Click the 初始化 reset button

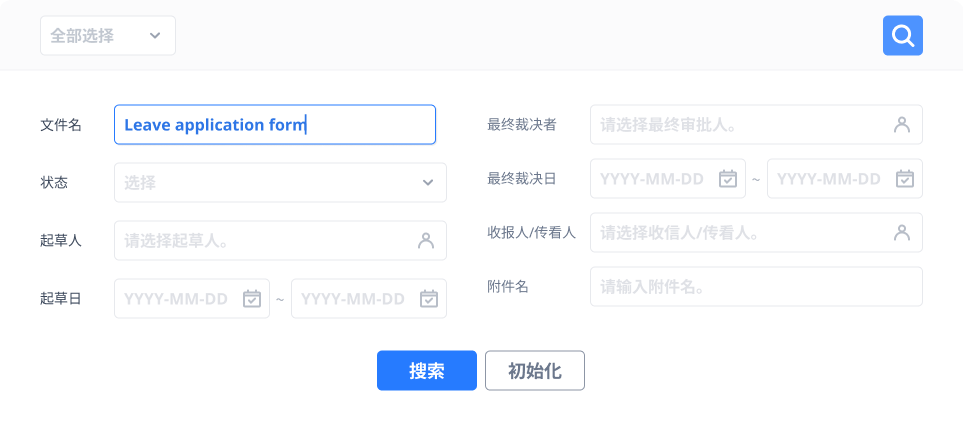[x=534, y=370]
